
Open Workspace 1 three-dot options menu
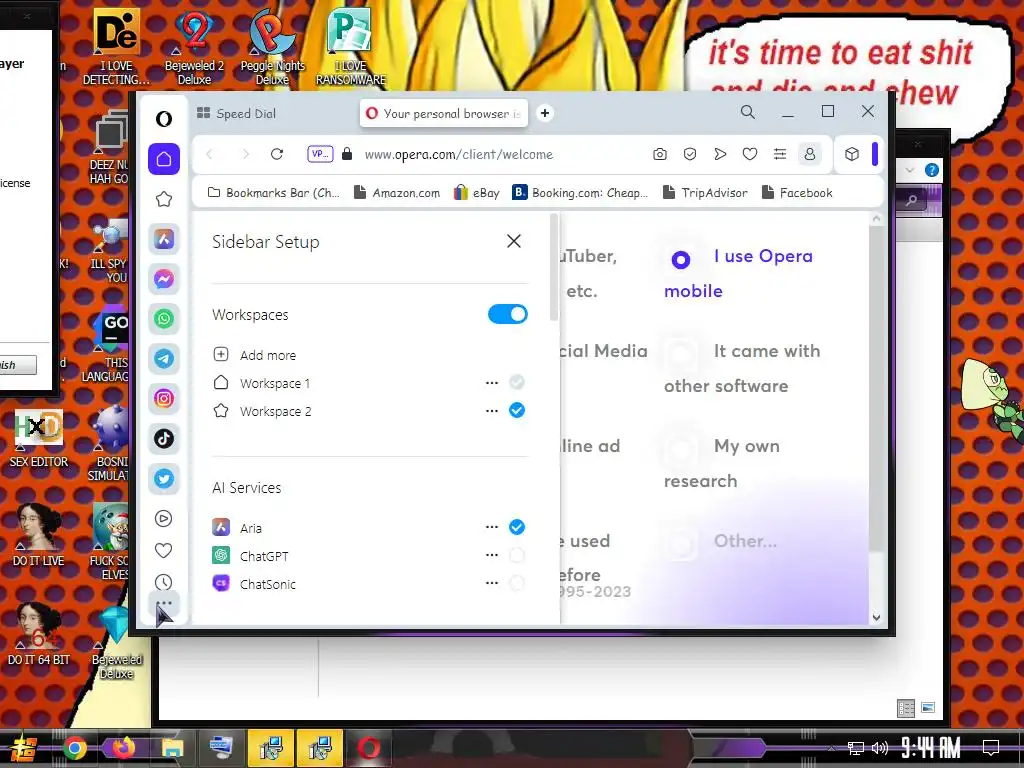(x=492, y=383)
